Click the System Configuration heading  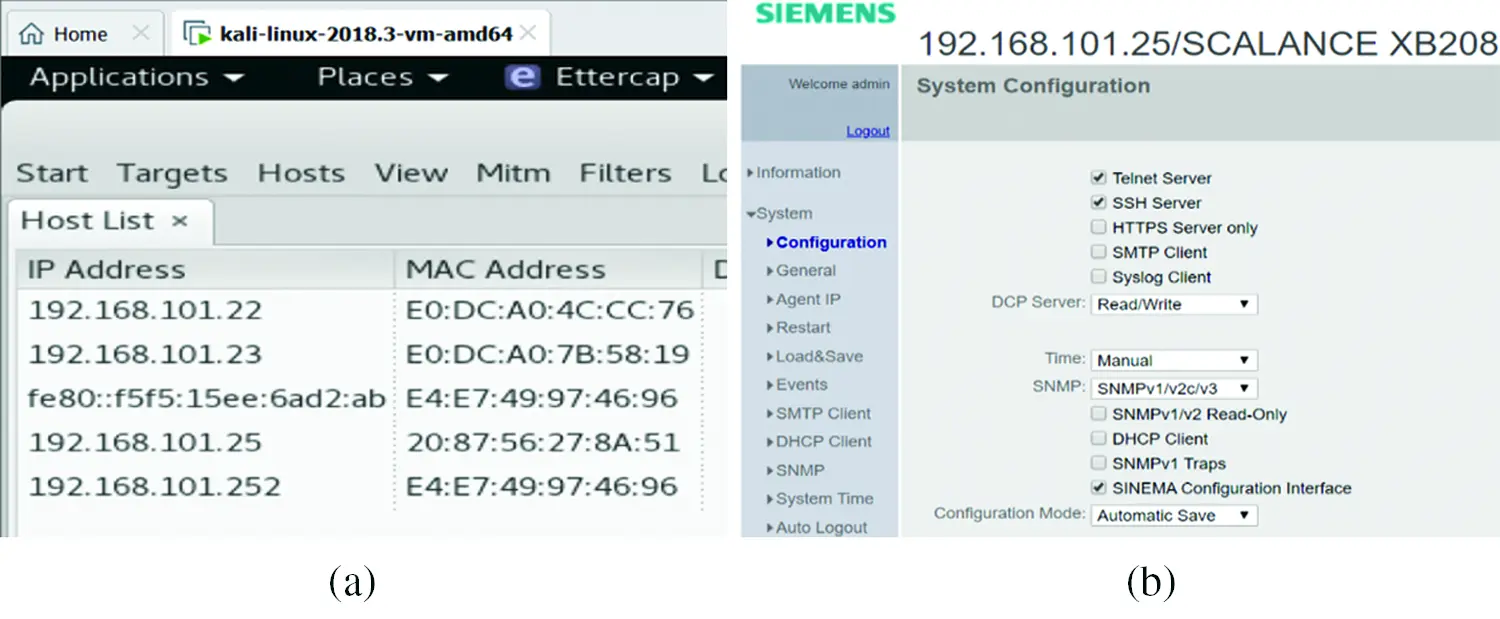pyautogui.click(x=1033, y=86)
